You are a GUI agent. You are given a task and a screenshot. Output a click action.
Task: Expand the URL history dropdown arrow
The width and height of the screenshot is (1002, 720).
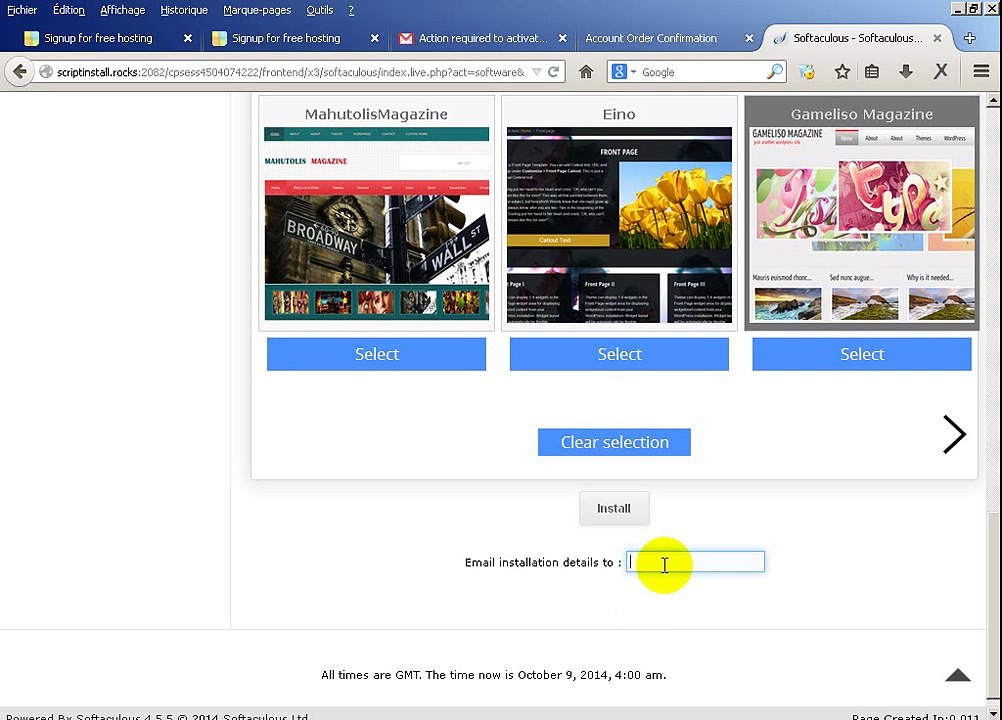(x=537, y=72)
